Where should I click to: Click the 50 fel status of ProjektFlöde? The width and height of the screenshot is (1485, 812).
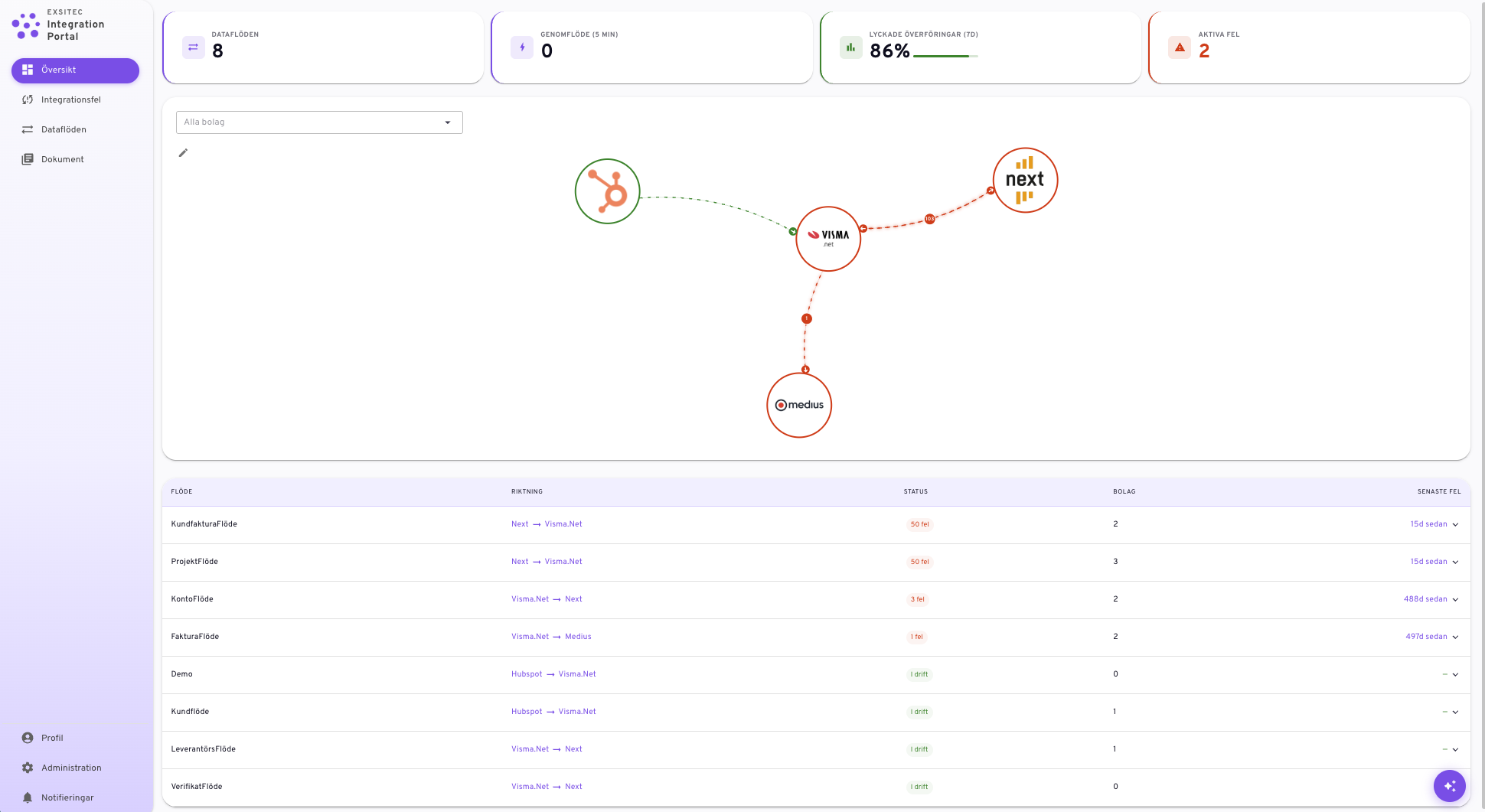(x=920, y=563)
